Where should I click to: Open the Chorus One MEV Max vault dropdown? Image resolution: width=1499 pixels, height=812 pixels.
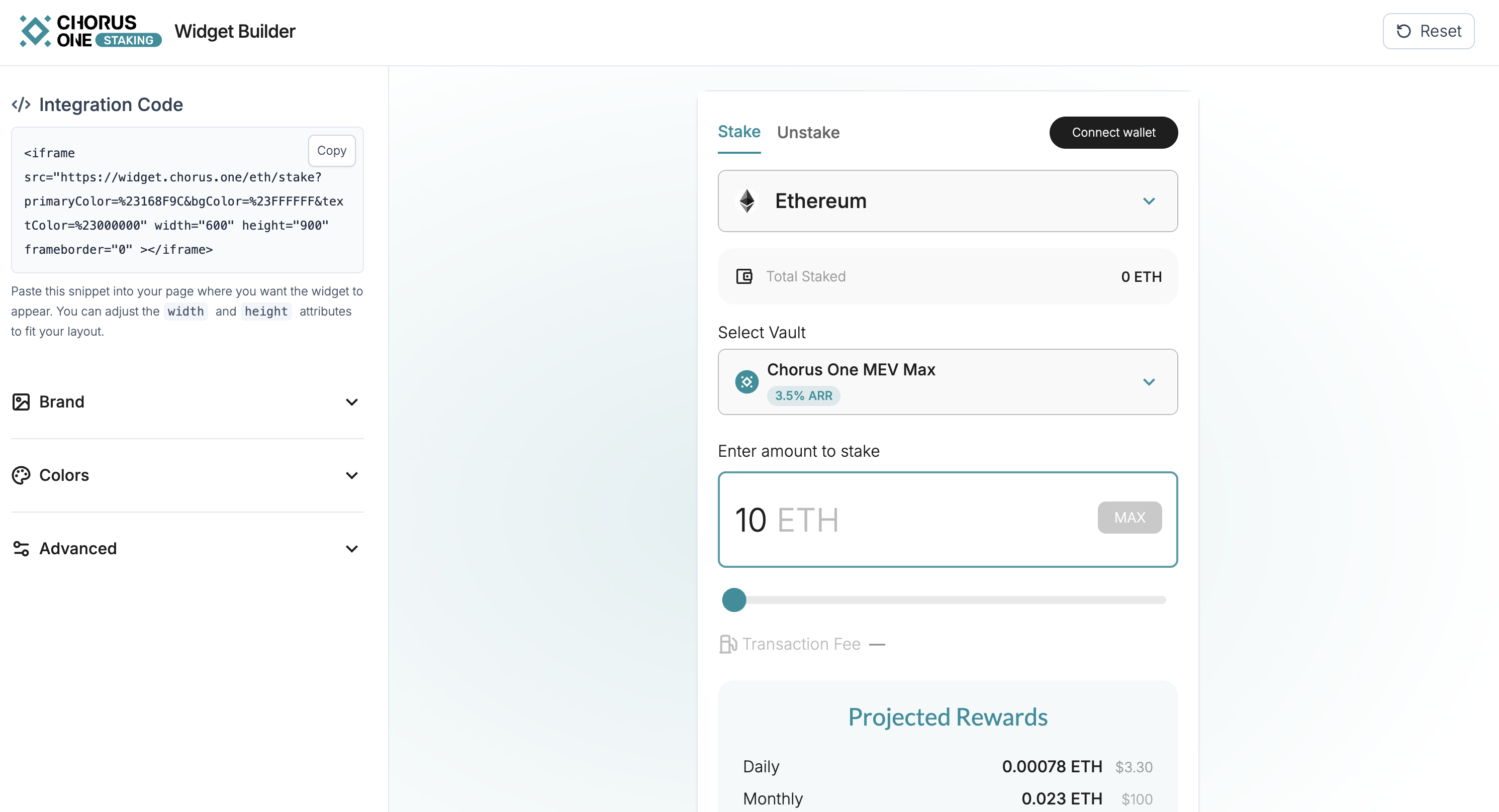(1148, 382)
